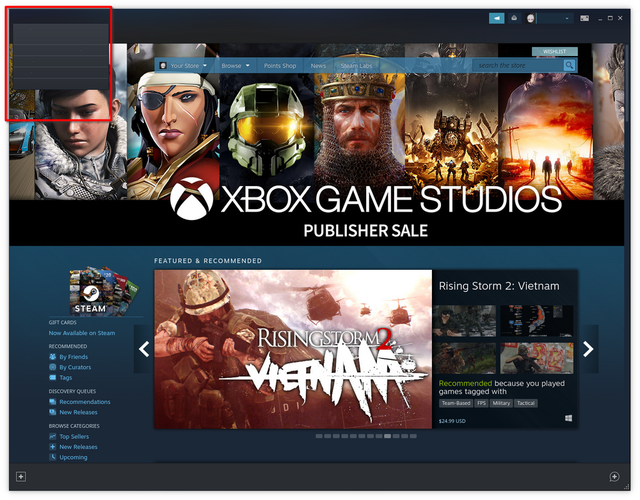640x500 pixels.
Task: Go to previous featured game arrow
Action: click(x=144, y=349)
